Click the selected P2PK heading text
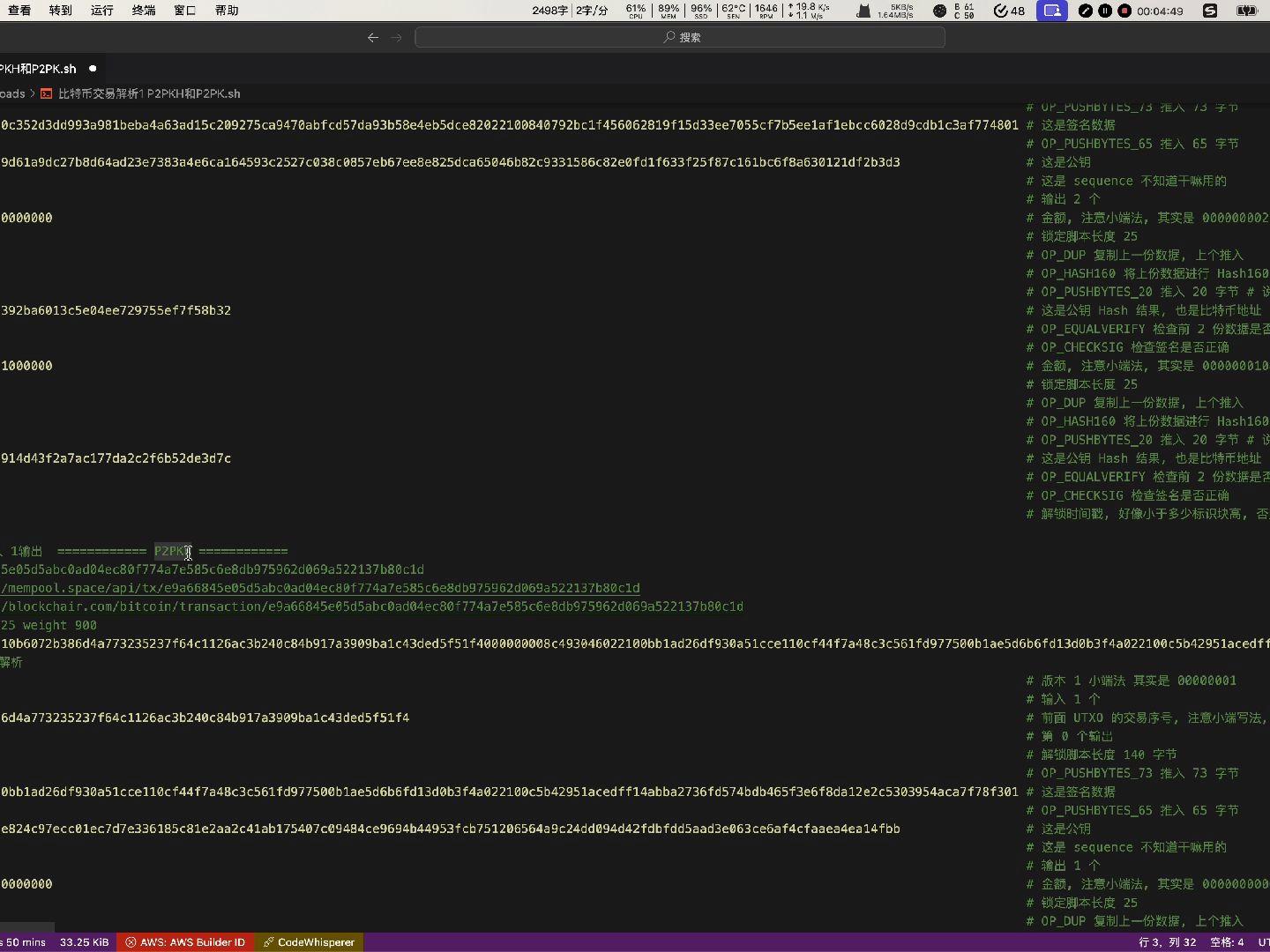This screenshot has width=1270, height=952. 173,551
